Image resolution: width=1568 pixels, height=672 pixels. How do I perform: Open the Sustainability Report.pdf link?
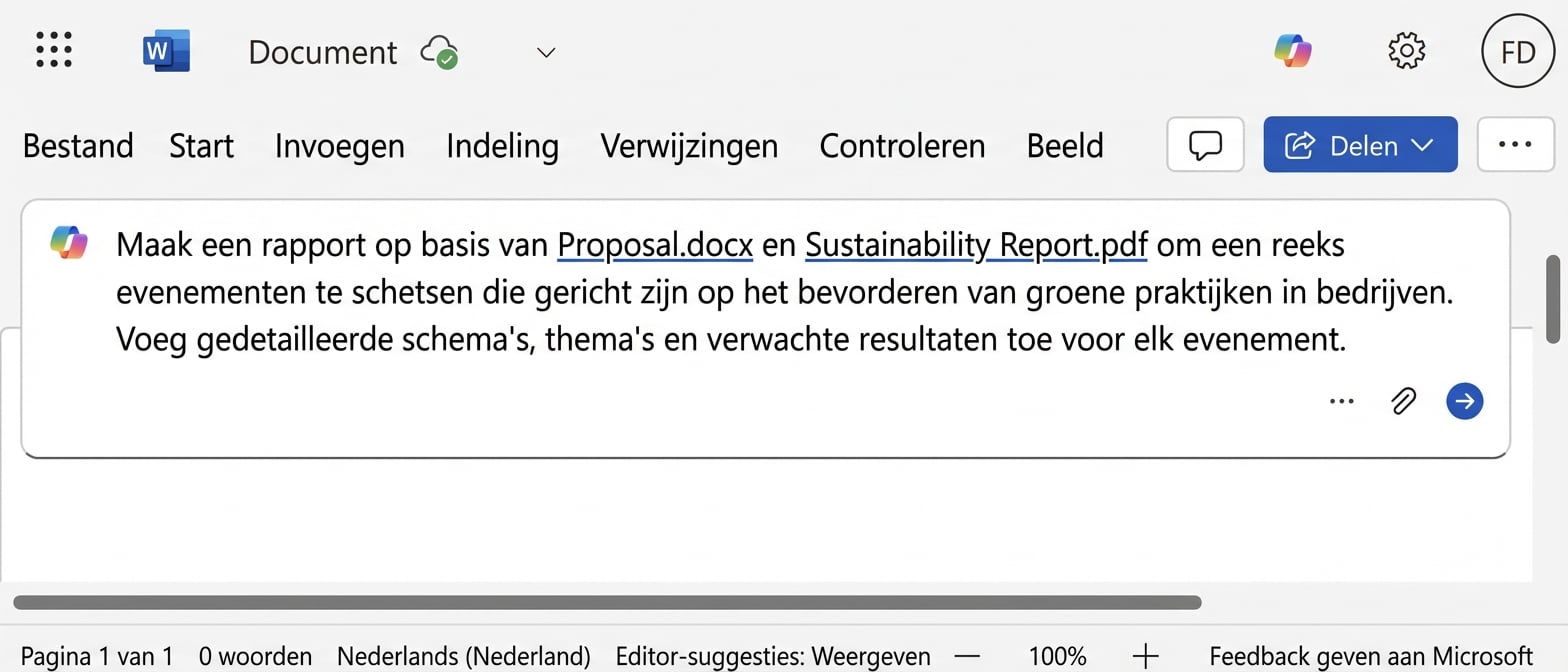[x=975, y=244]
